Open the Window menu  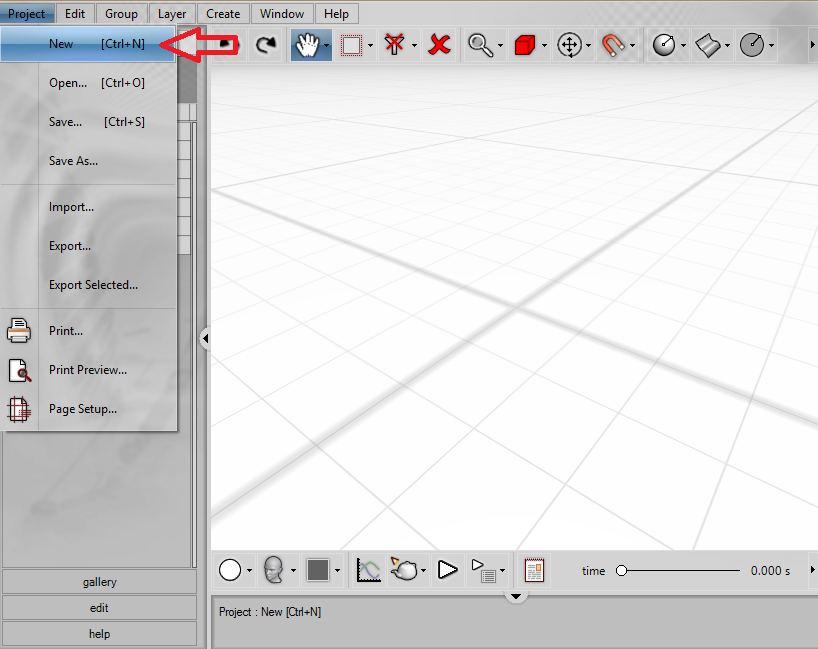click(x=282, y=14)
